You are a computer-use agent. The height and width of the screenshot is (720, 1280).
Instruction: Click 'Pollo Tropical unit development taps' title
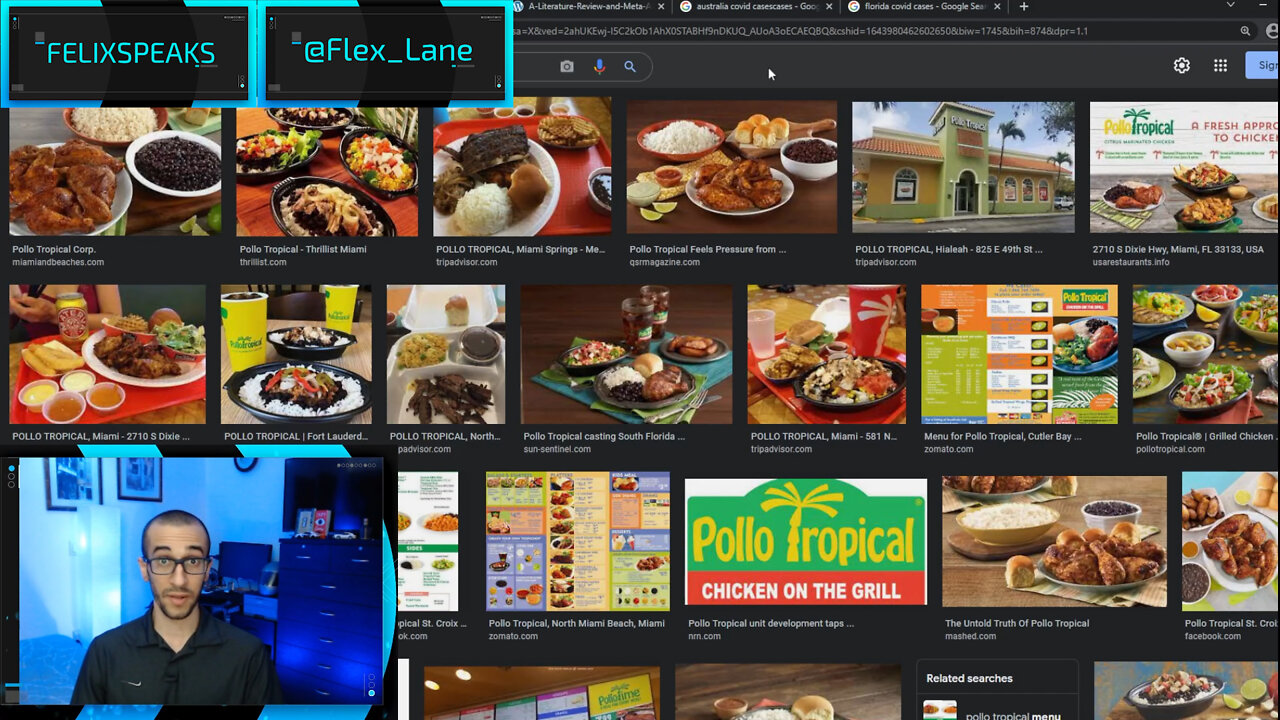click(x=771, y=623)
